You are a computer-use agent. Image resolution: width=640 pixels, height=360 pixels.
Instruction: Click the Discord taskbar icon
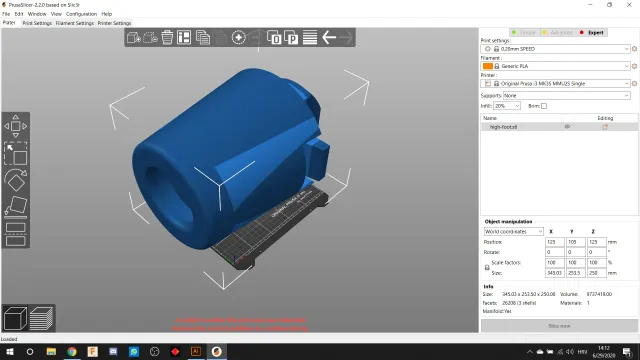coord(113,351)
